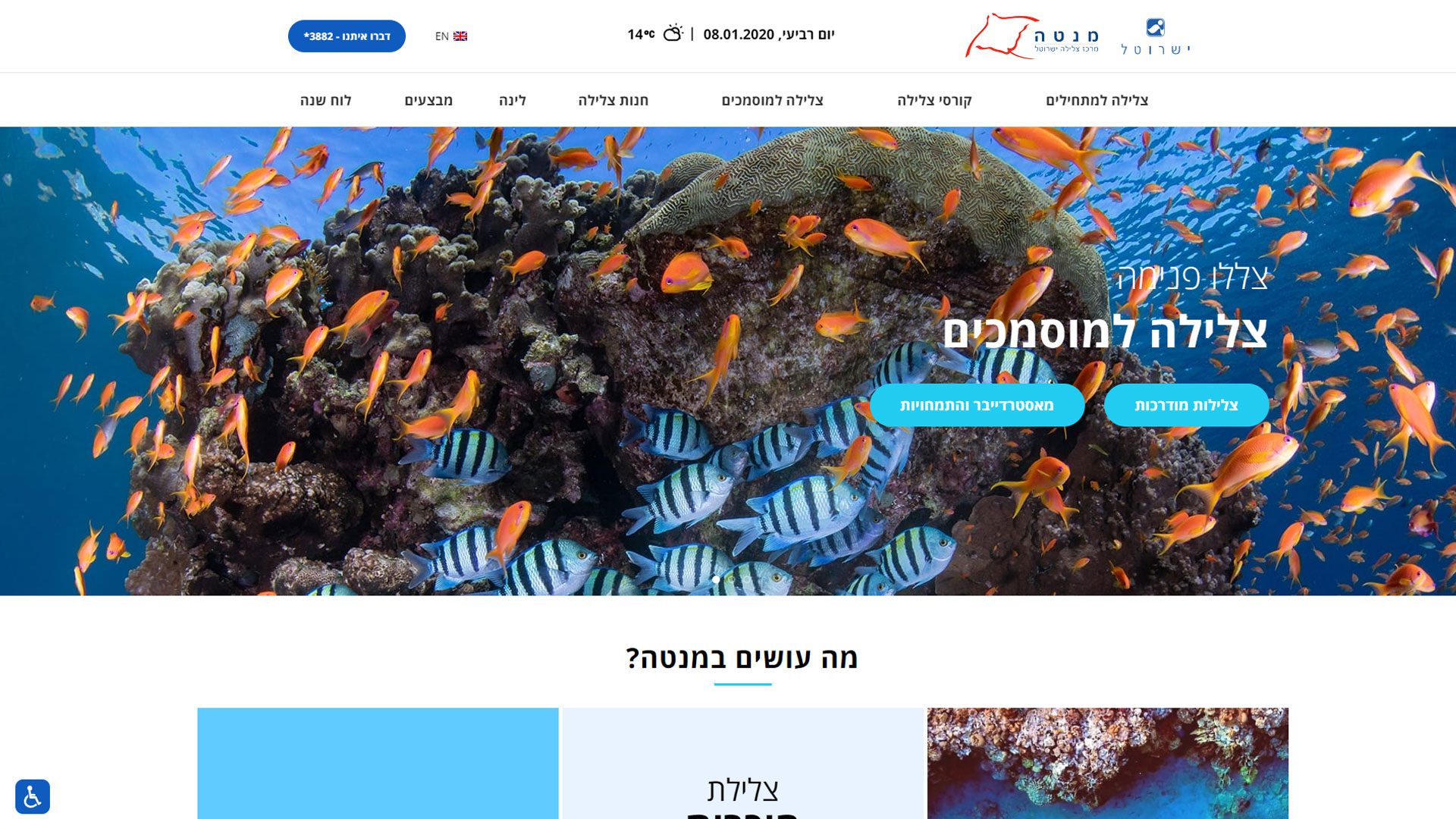
Task: Open the צלילה למתחילים menu item
Action: [x=1097, y=100]
